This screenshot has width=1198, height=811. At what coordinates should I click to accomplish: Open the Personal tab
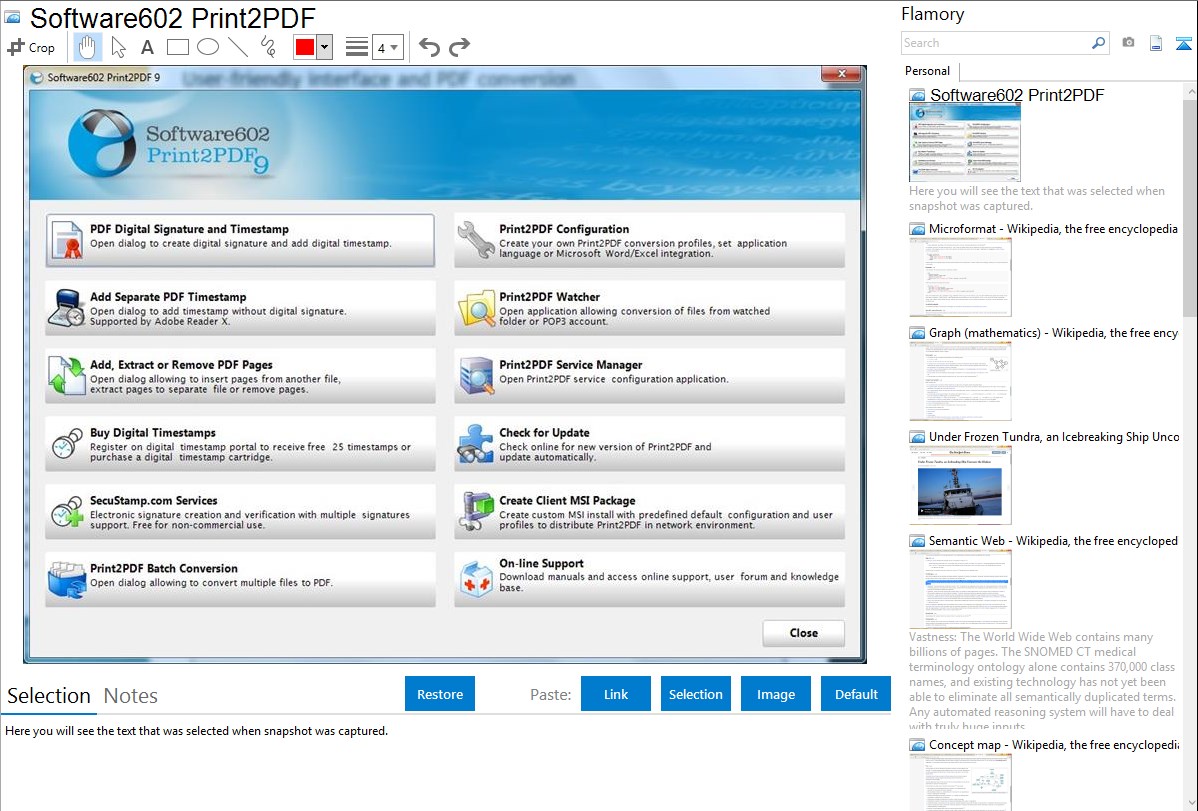coord(928,71)
